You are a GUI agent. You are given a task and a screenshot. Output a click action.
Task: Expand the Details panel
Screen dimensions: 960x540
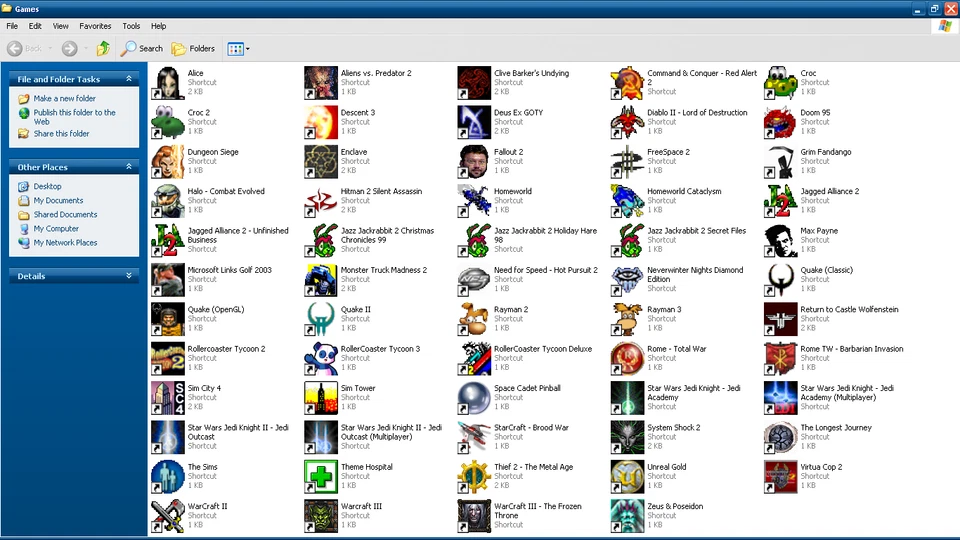(129, 276)
